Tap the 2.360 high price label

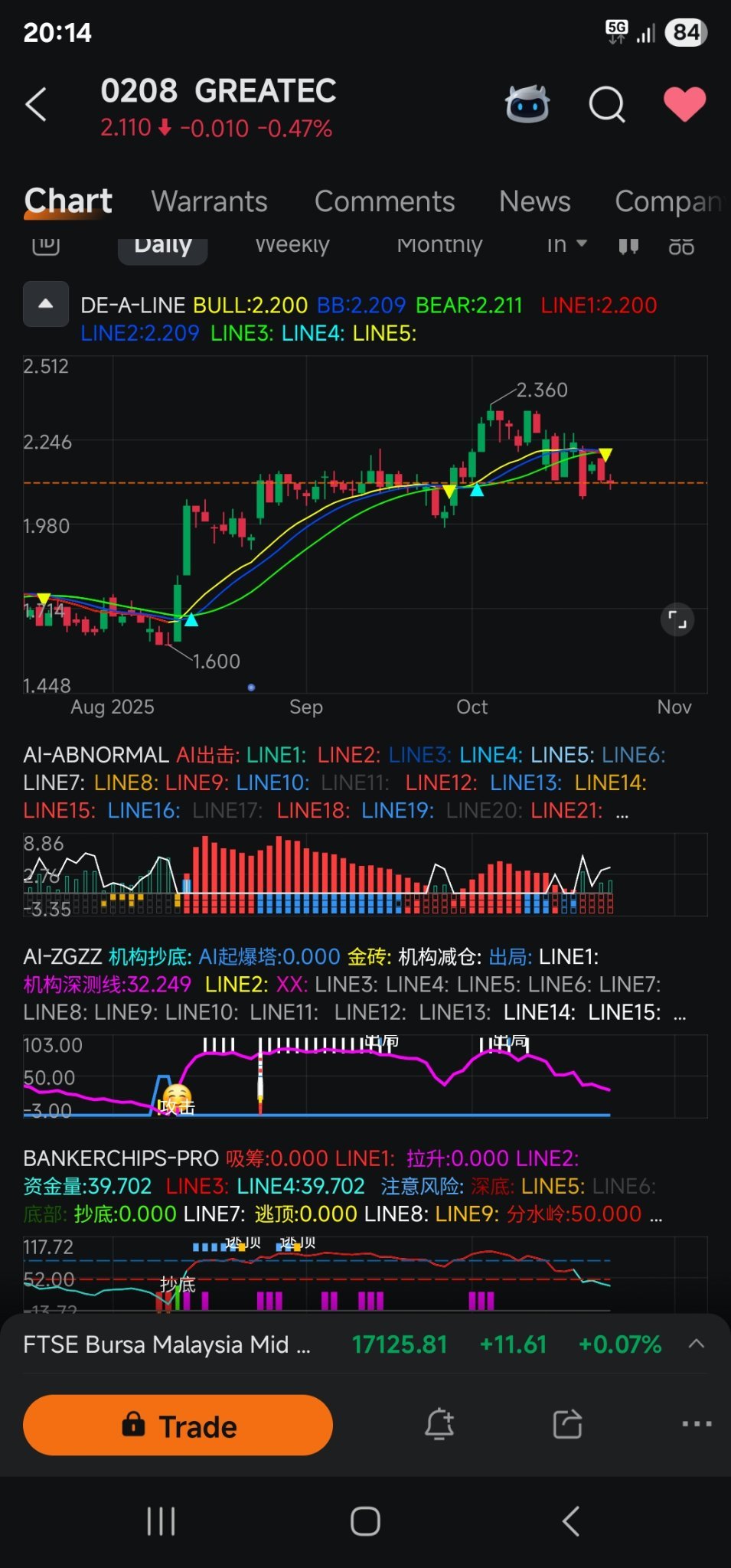point(542,390)
